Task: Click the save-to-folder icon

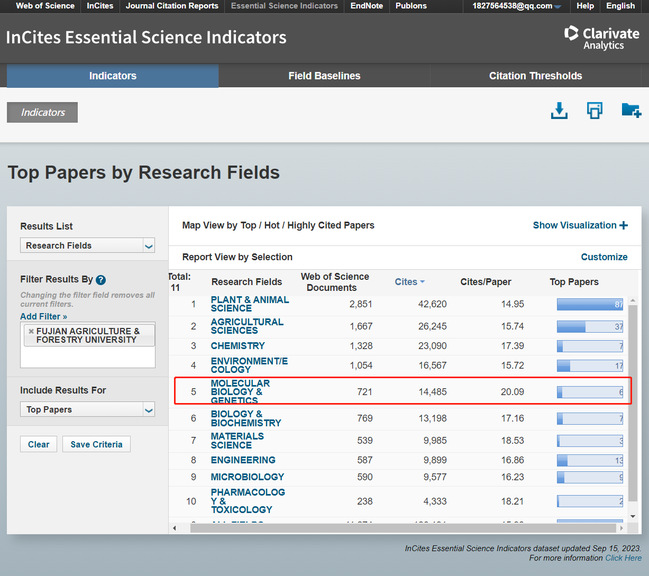Action: (631, 111)
